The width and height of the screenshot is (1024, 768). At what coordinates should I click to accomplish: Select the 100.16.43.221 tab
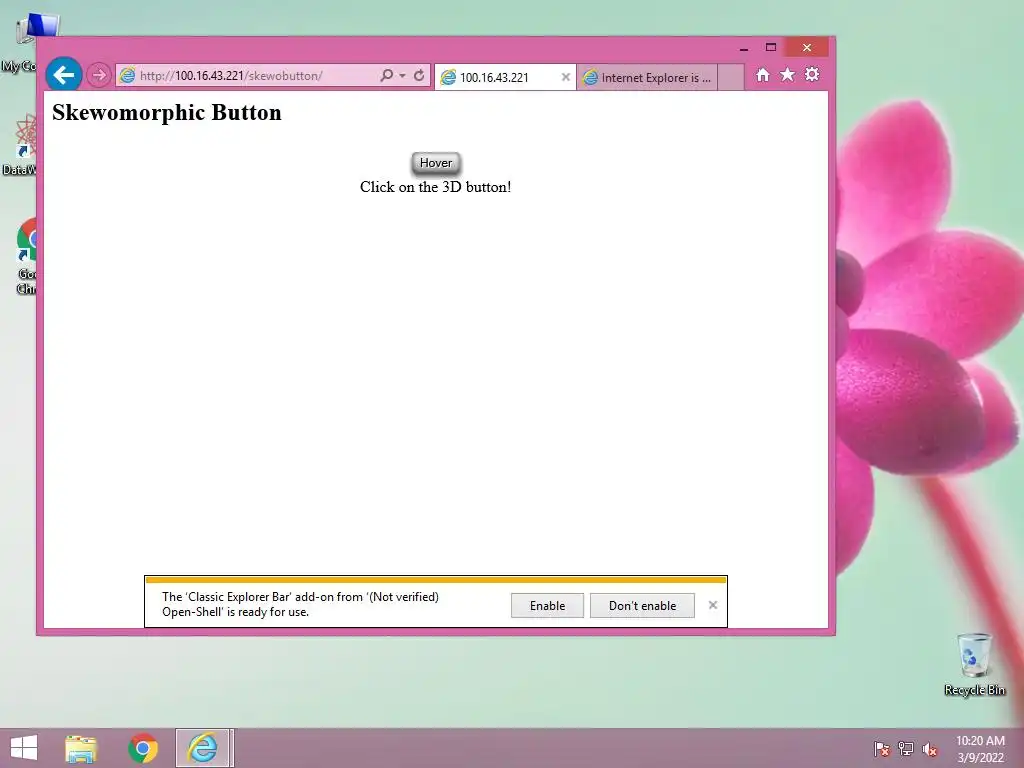pos(504,78)
